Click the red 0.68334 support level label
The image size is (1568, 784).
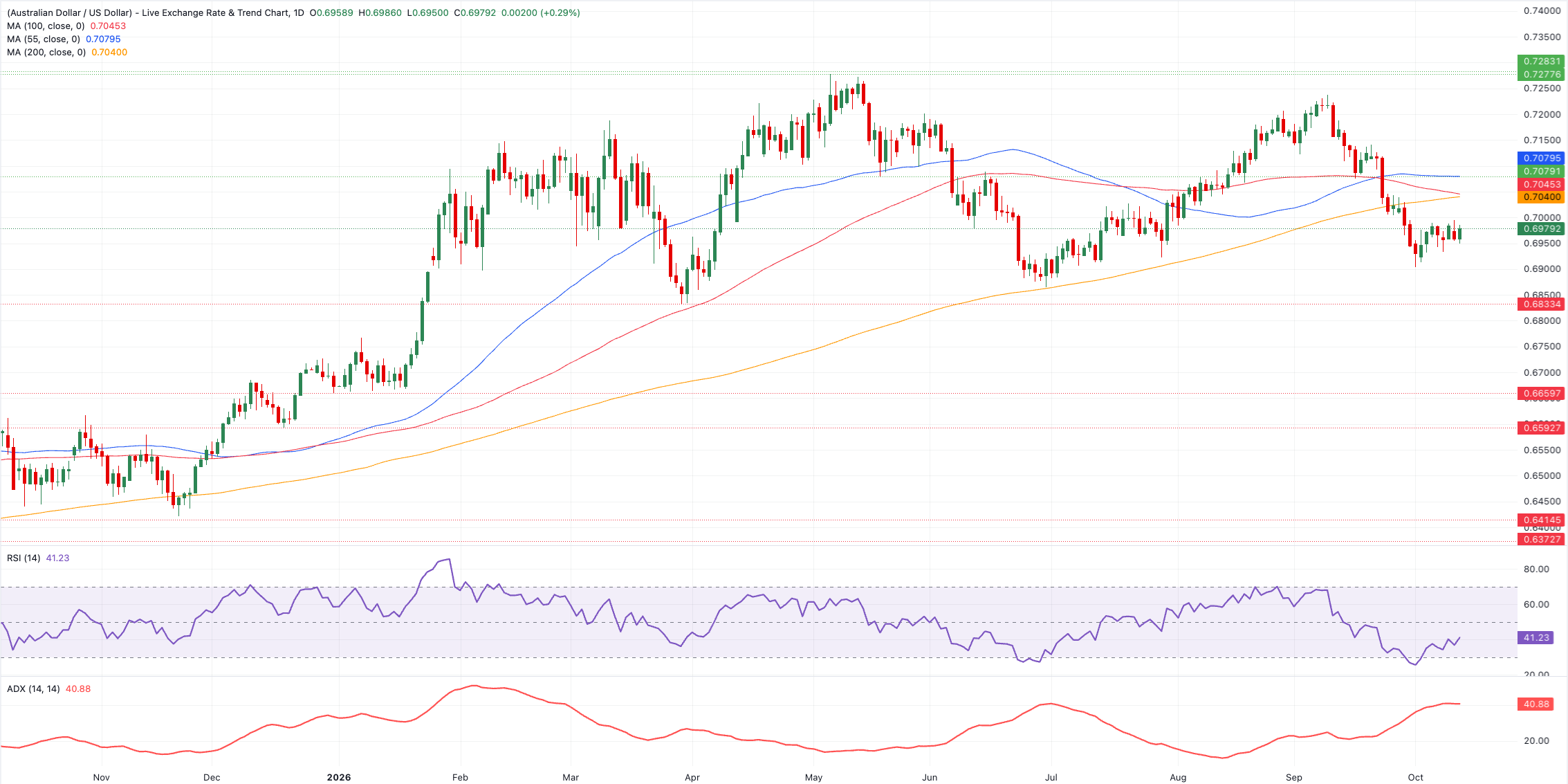[x=1542, y=304]
